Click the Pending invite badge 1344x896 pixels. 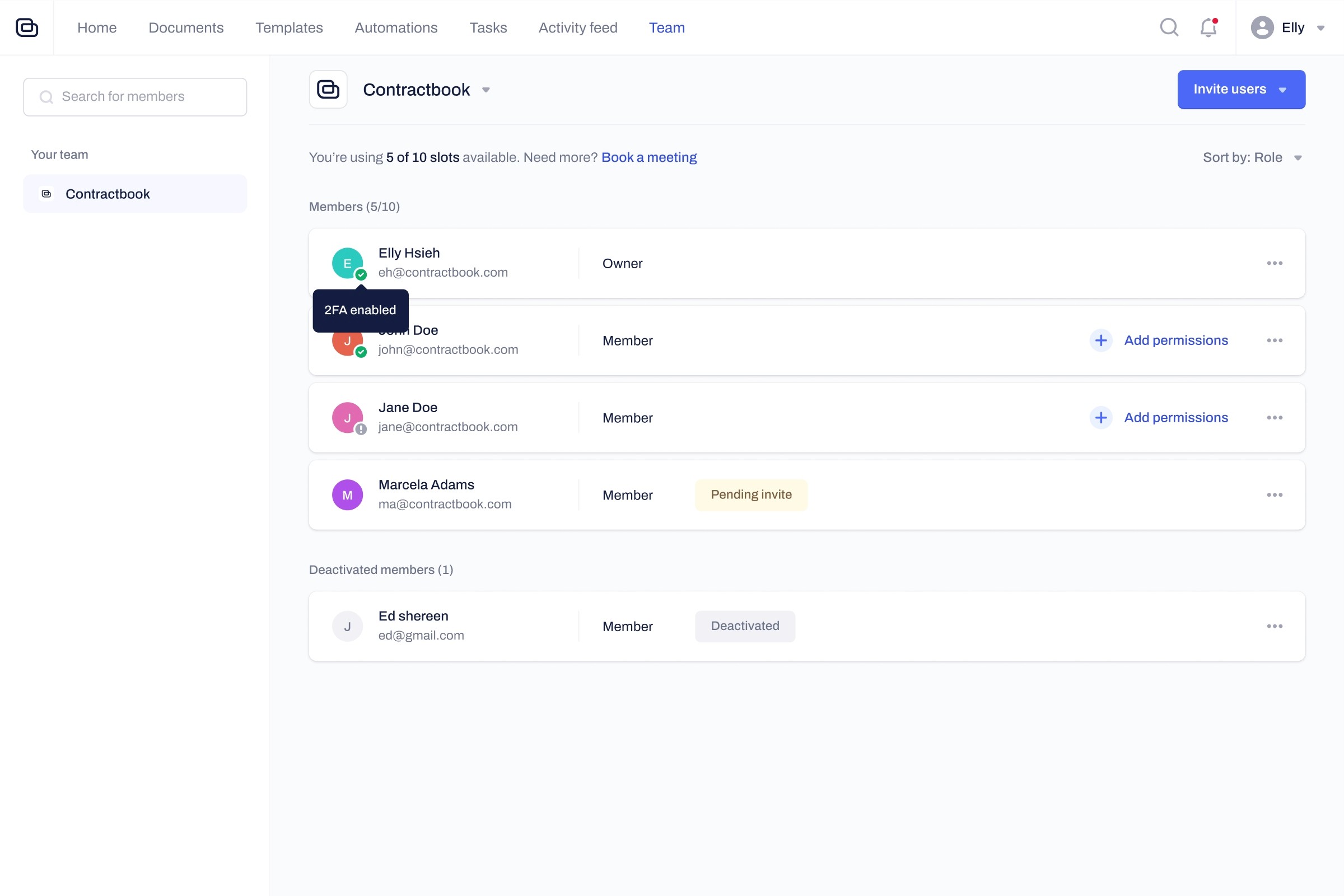[x=751, y=495]
